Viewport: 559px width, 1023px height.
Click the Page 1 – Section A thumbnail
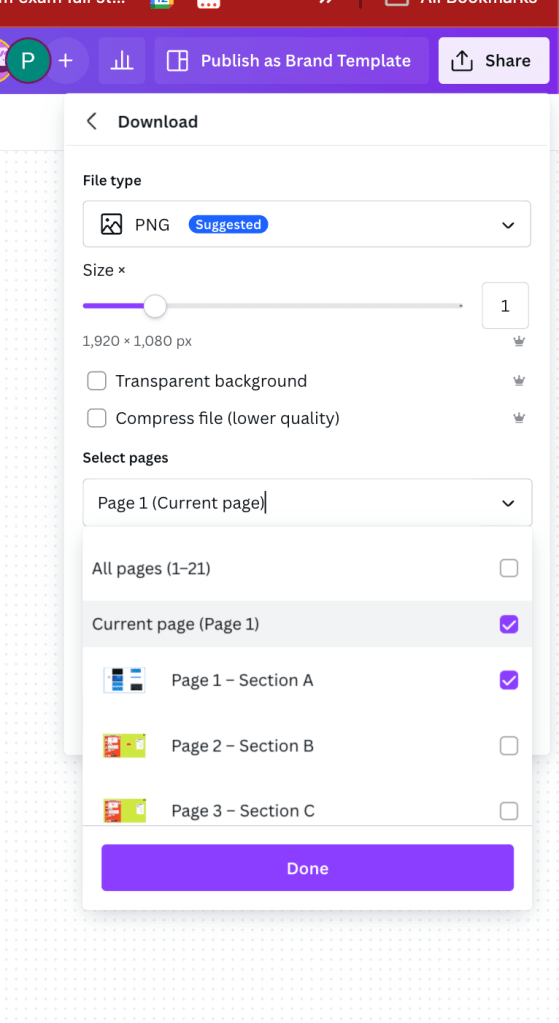coord(125,680)
